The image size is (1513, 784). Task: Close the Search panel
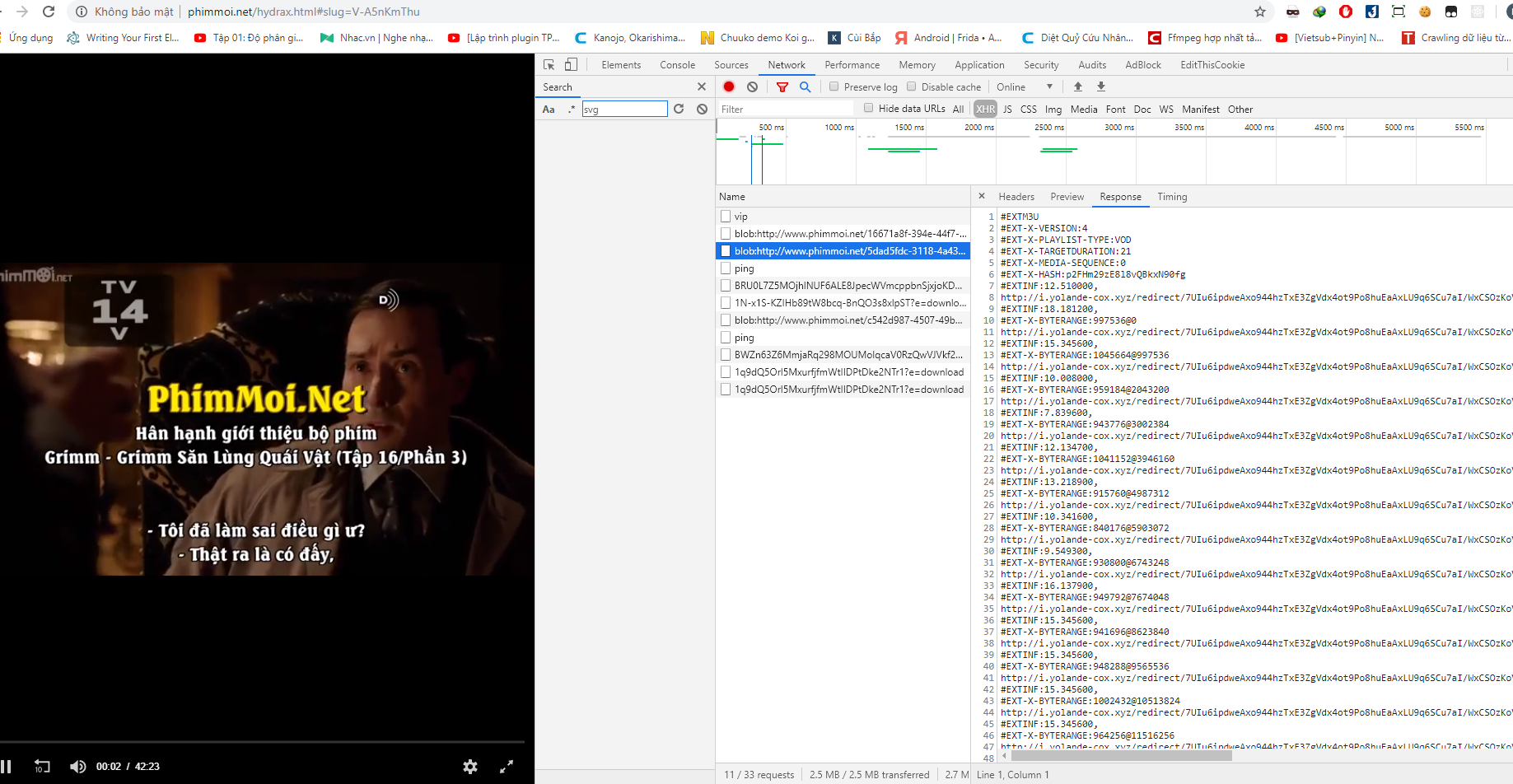coord(702,86)
